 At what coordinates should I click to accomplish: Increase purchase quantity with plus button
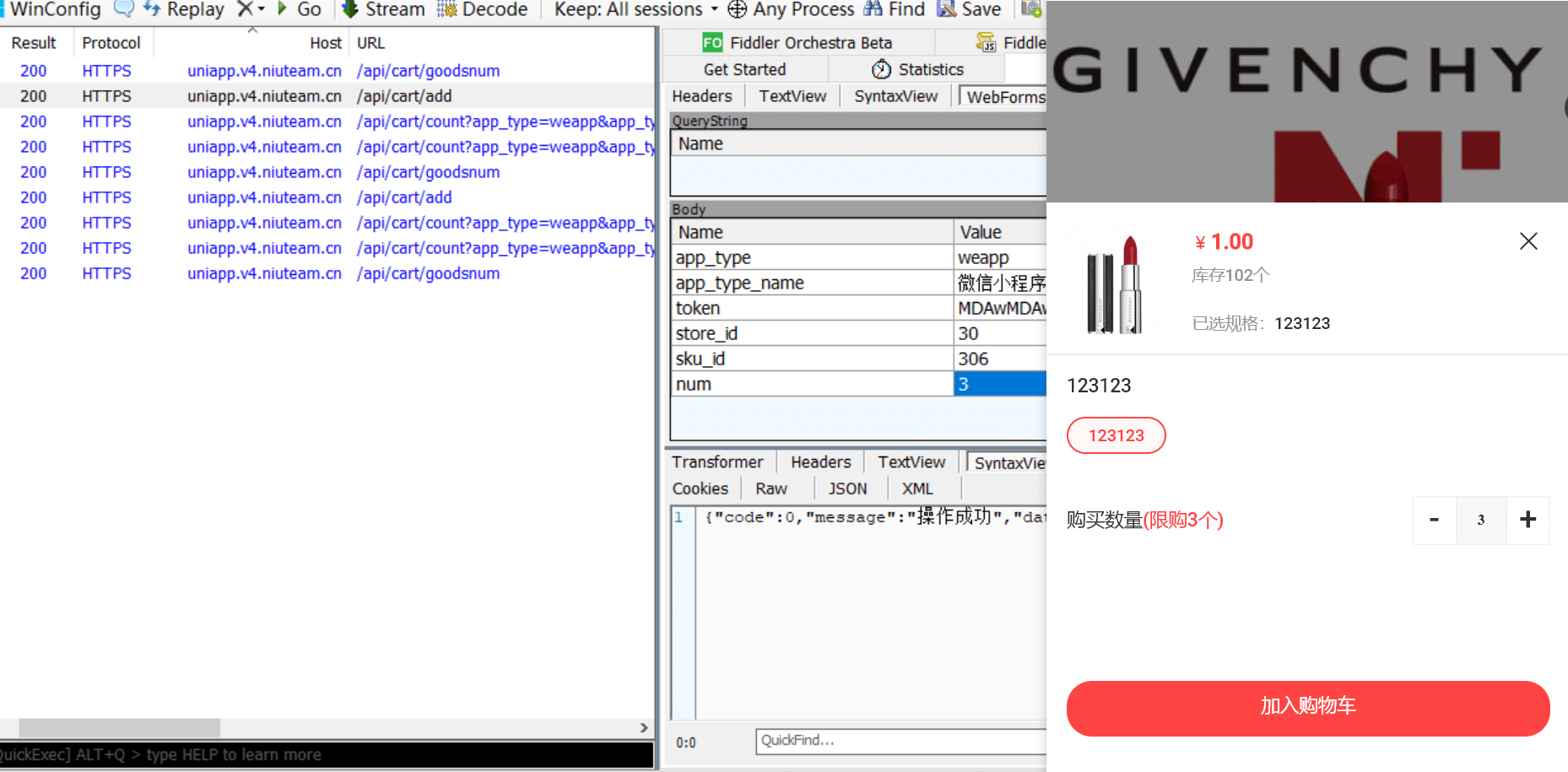coord(1527,520)
